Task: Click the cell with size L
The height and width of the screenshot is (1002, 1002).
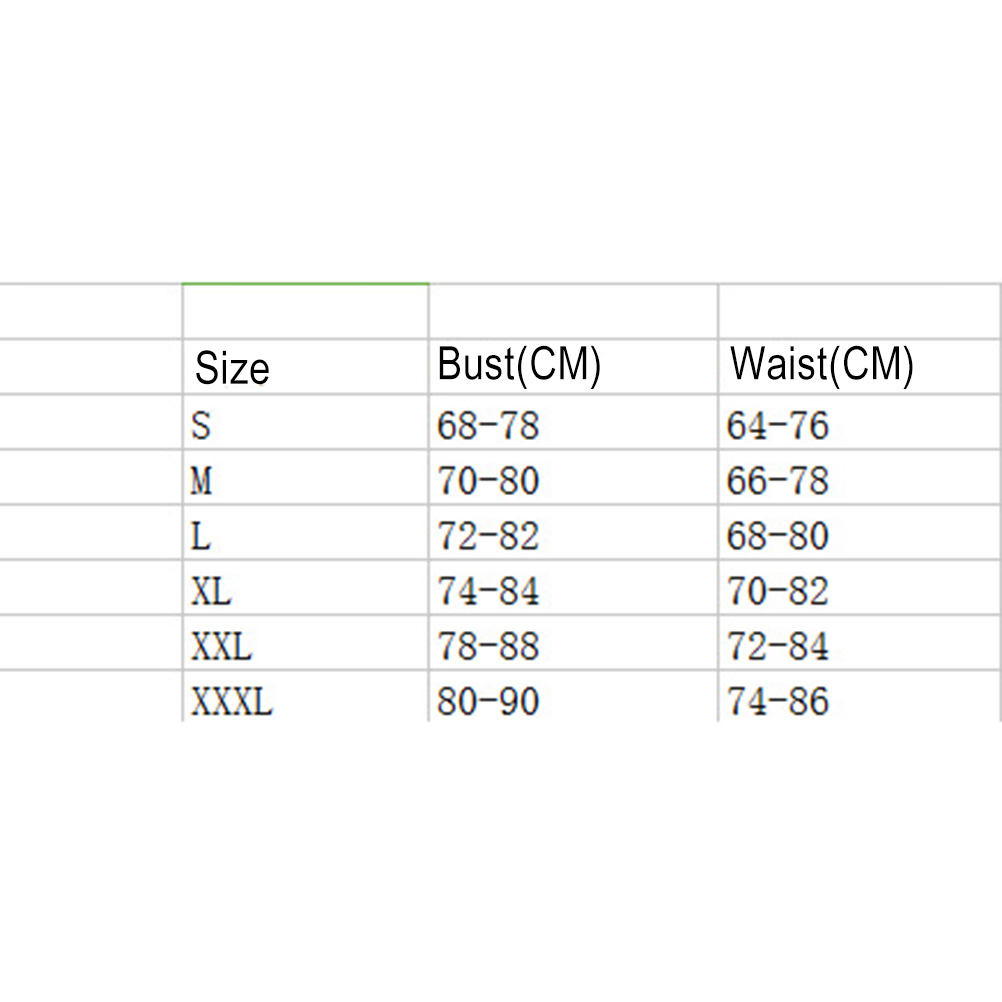Action: tap(202, 537)
